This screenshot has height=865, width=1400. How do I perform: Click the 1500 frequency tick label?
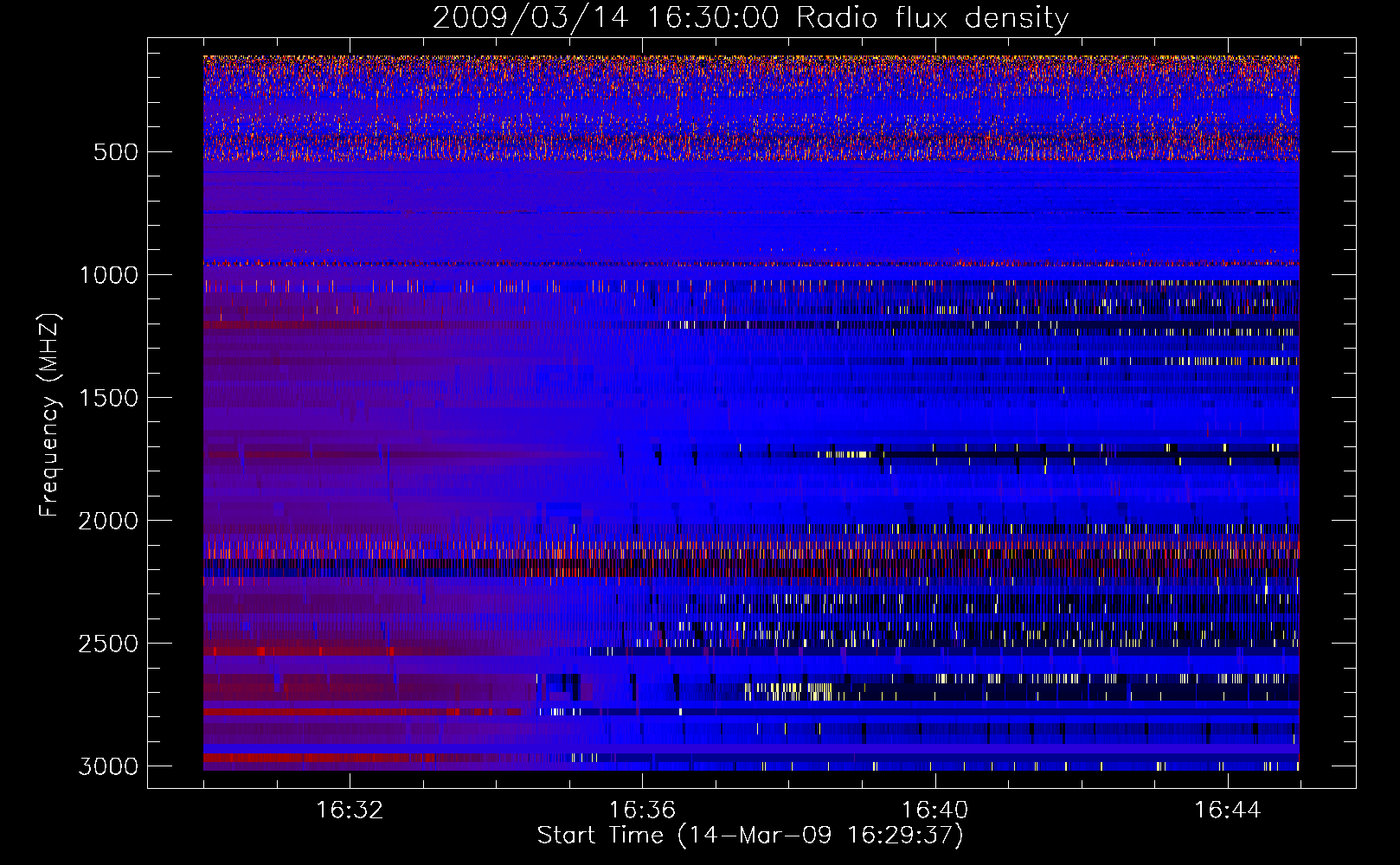pyautogui.click(x=108, y=398)
